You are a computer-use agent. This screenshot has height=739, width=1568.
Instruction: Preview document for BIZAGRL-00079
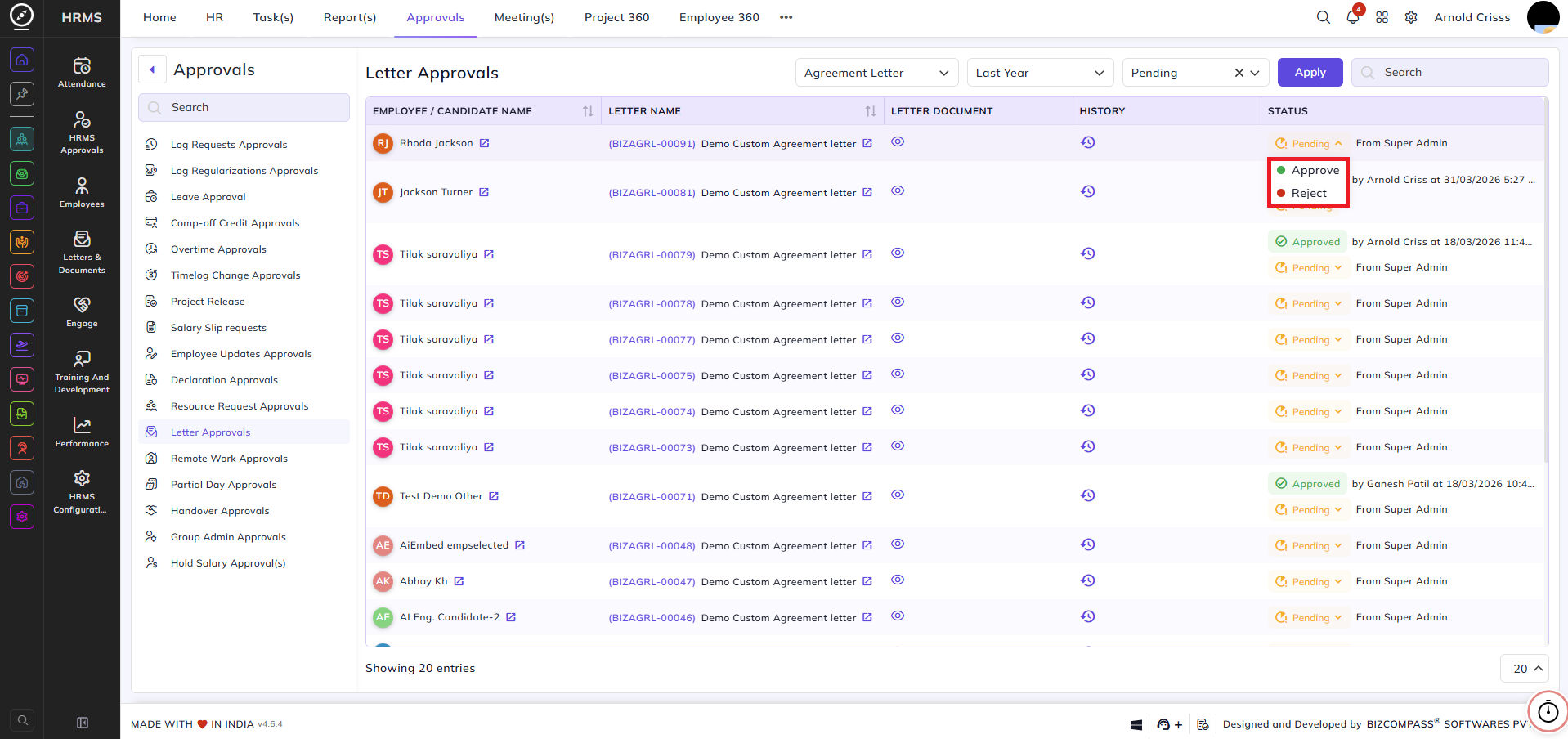898,253
